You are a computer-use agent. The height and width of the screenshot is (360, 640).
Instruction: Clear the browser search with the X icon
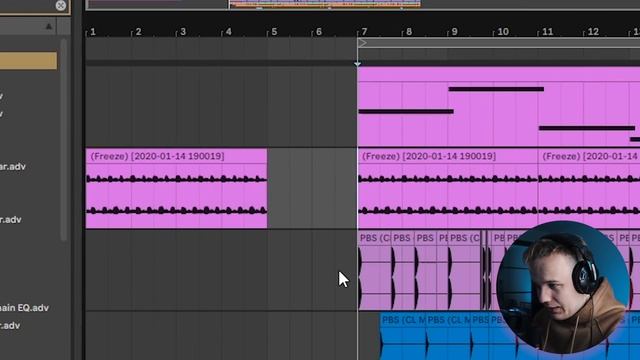(x=61, y=5)
